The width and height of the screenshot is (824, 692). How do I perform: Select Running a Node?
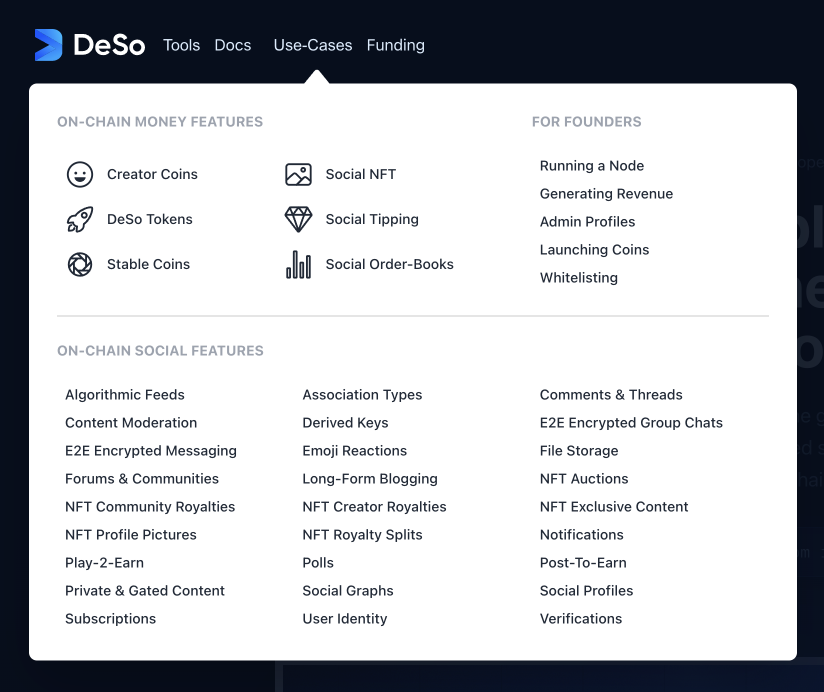[x=592, y=166]
